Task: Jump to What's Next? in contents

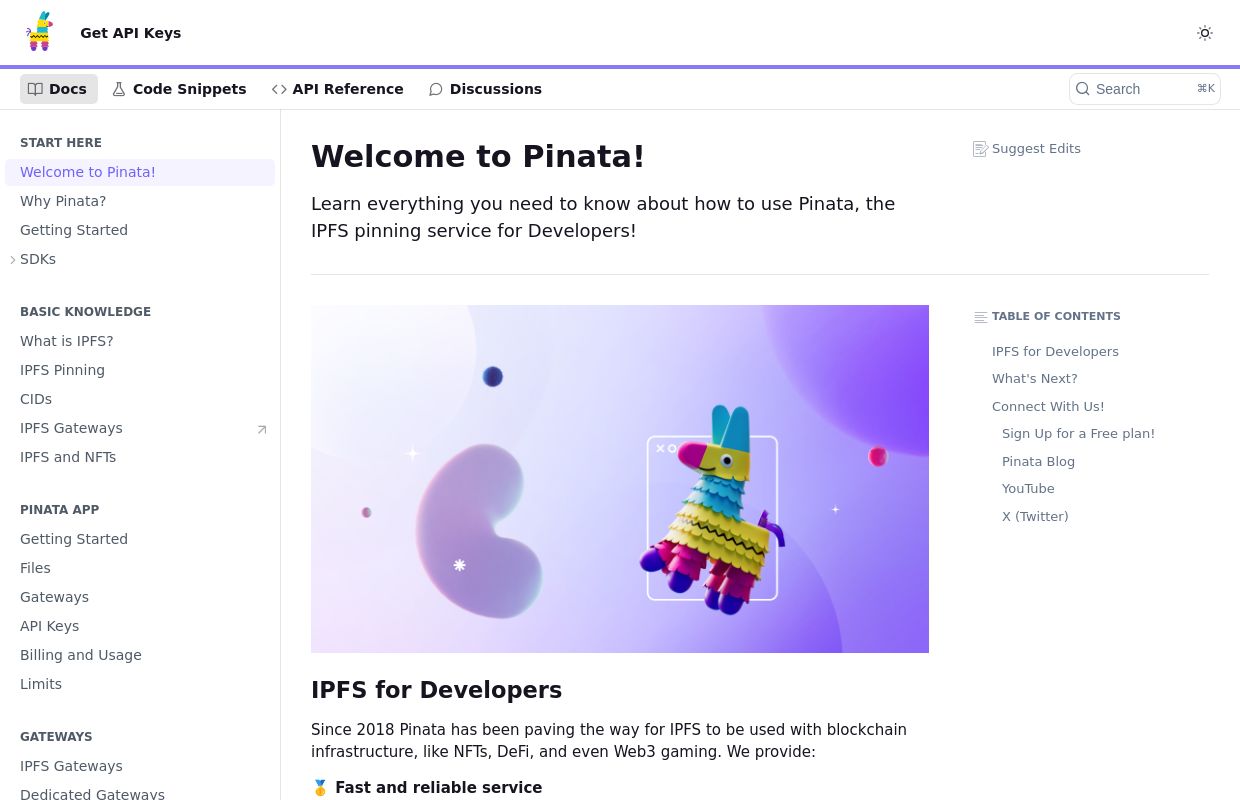Action: click(x=1035, y=379)
